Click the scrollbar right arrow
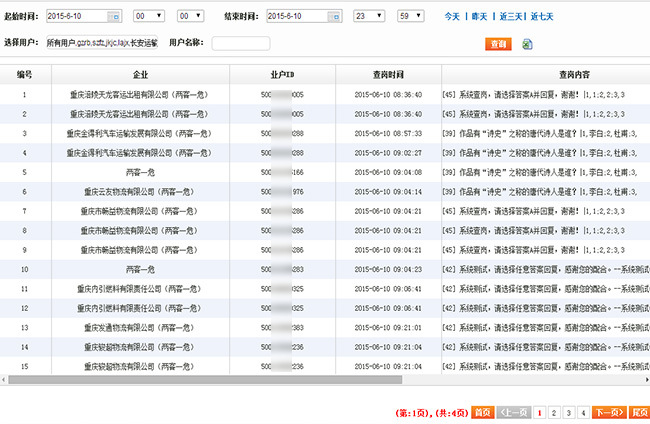The image size is (650, 424). click(647, 380)
